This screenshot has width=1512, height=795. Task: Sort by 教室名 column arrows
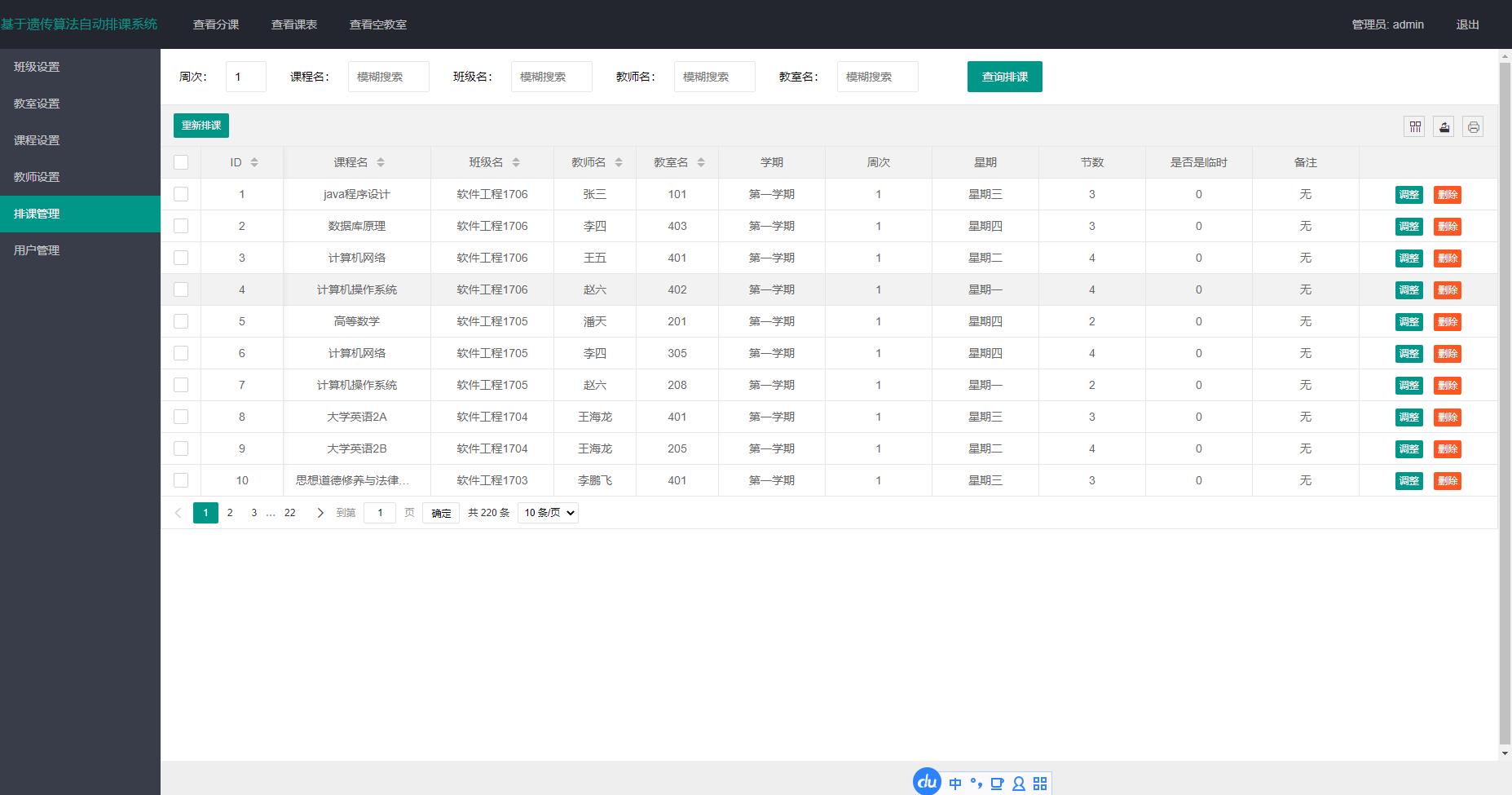701,162
